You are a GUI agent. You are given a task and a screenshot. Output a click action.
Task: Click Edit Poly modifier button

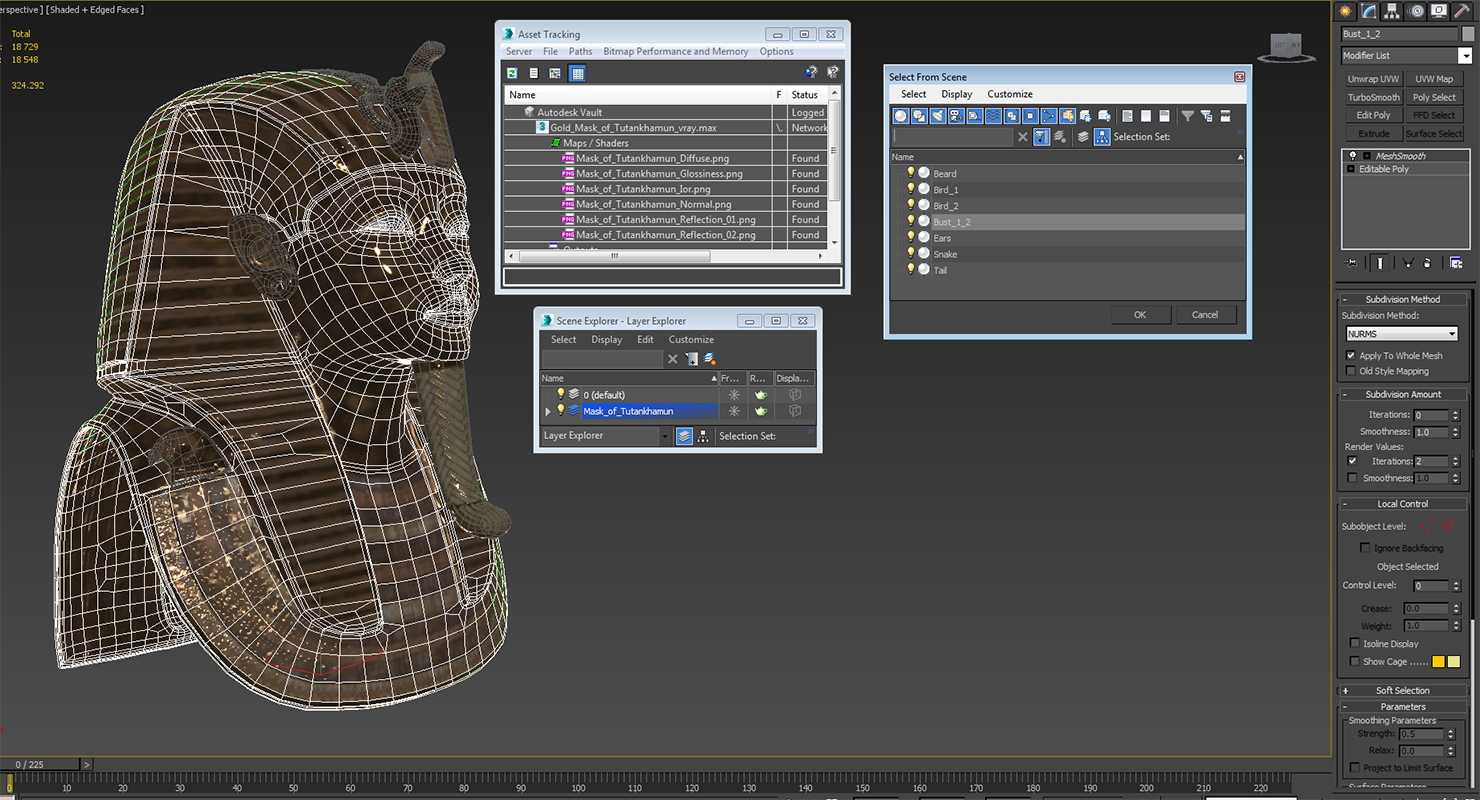[x=1373, y=115]
